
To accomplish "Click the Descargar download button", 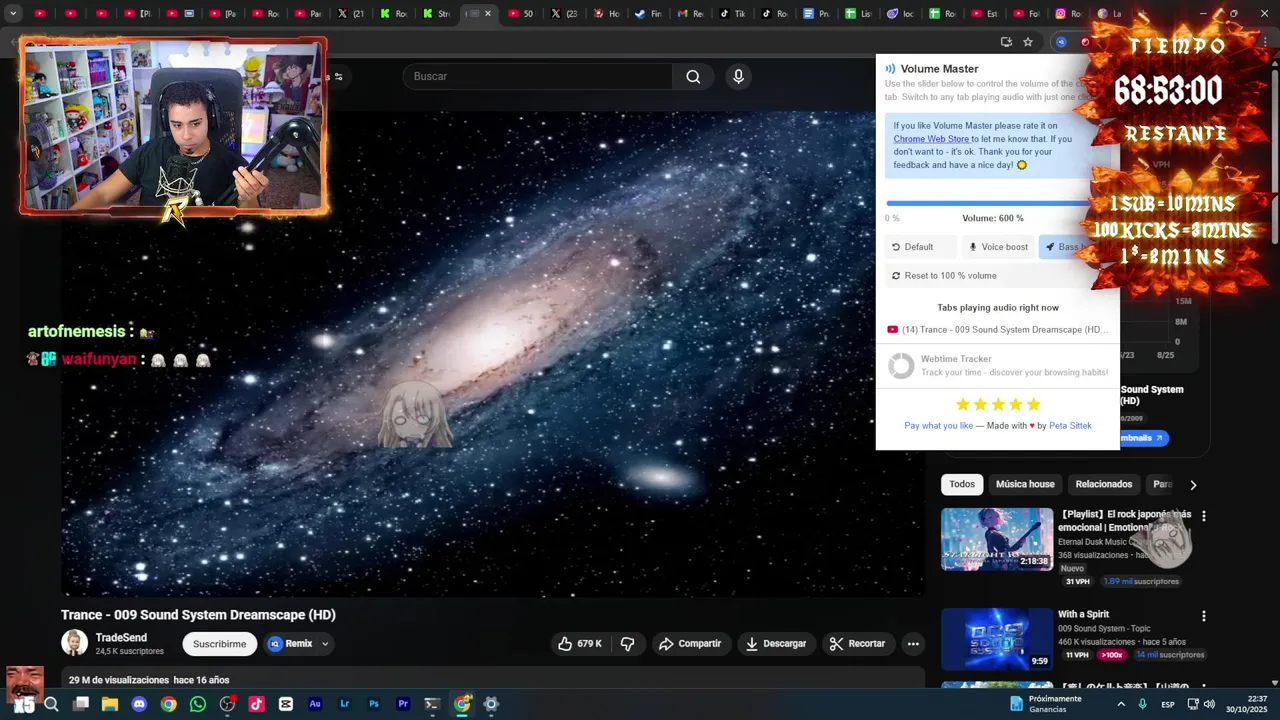I will [x=776, y=644].
